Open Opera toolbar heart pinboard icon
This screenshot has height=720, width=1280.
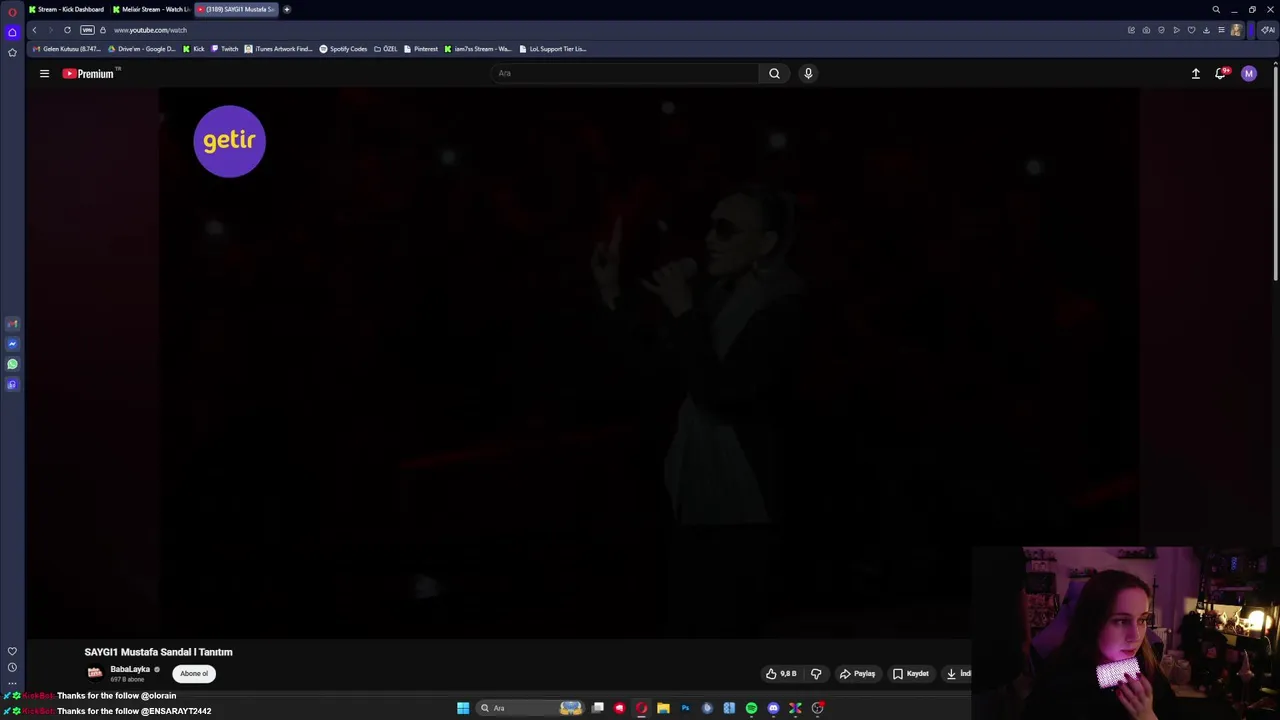[1191, 30]
